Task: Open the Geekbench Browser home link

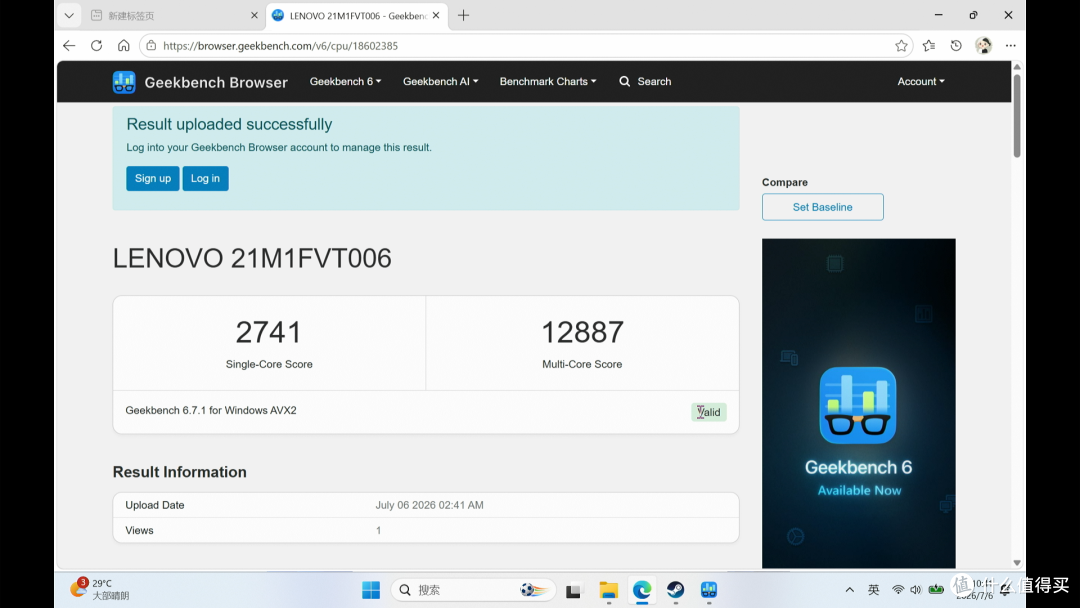Action: pyautogui.click(x=216, y=82)
